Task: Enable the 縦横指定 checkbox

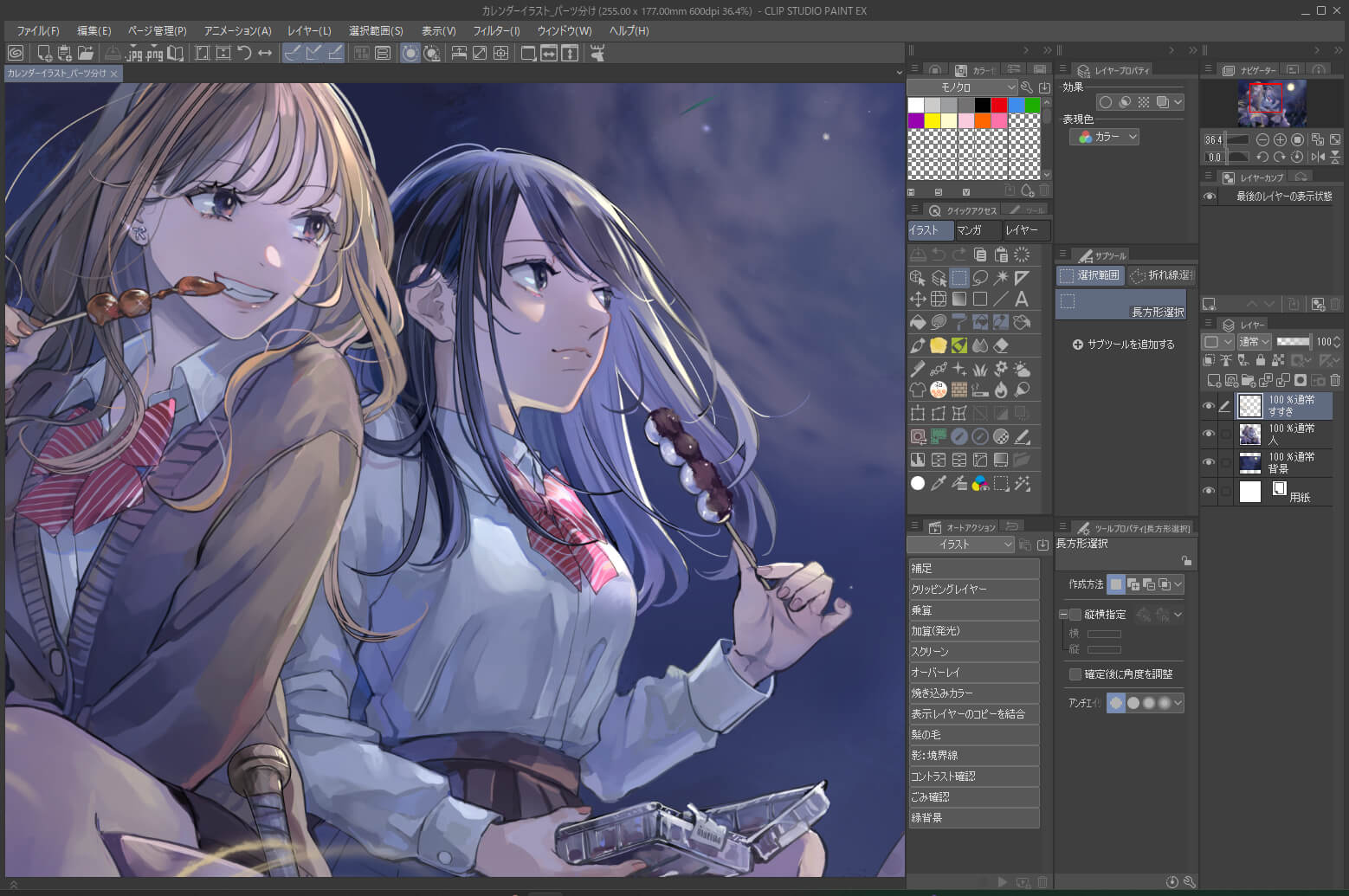Action: point(1075,615)
